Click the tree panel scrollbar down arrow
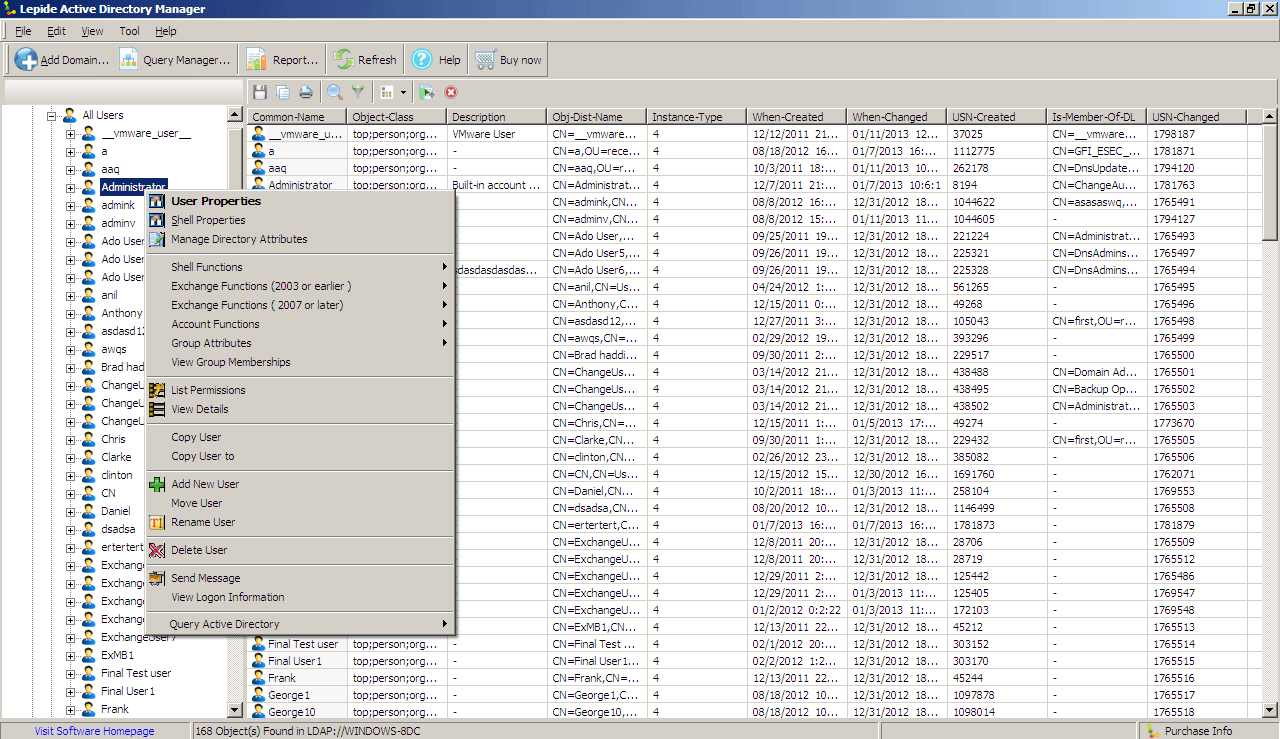 coord(236,710)
